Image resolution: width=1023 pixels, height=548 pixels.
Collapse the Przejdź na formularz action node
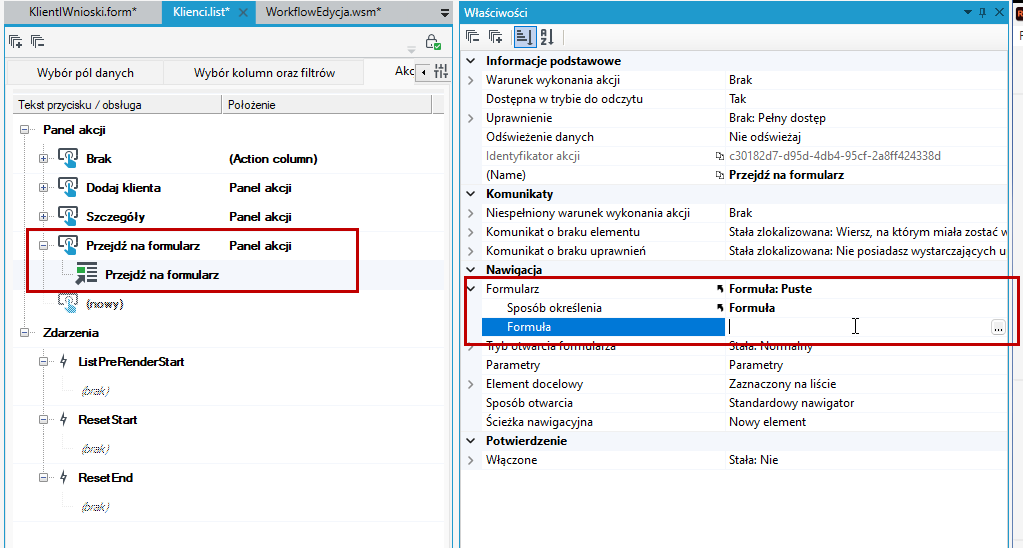tap(43, 246)
